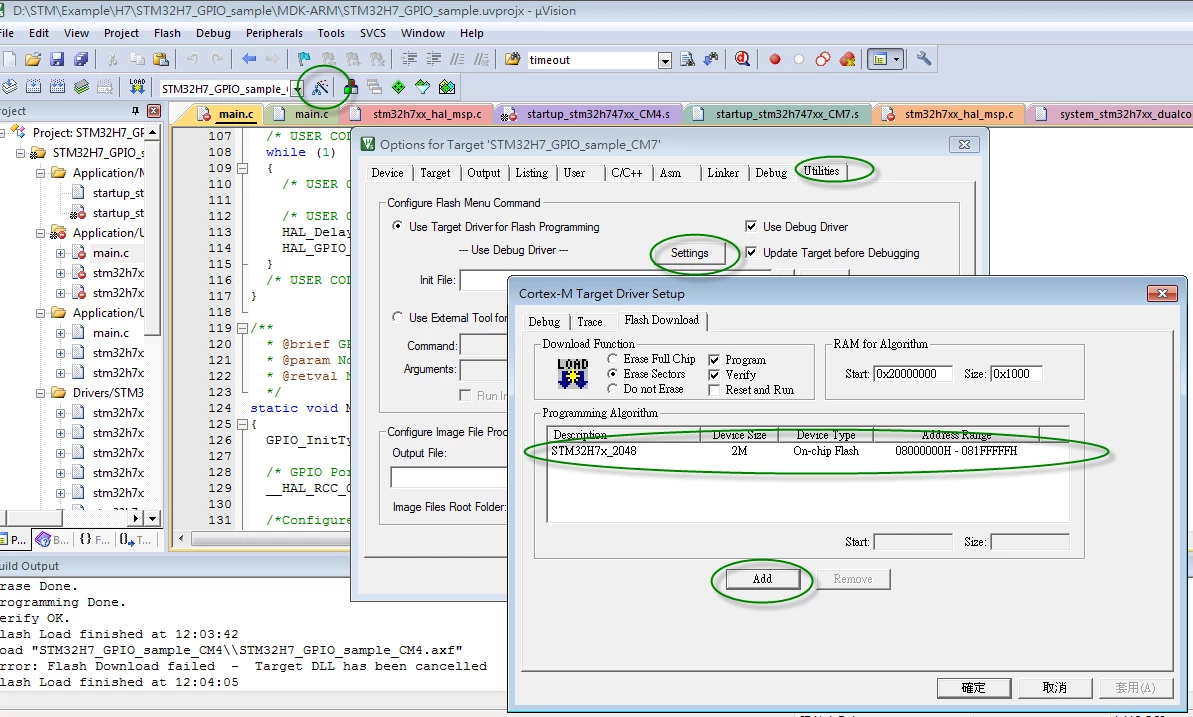Screen dimensions: 1193x717
Task: Insert breakpoint red dot icon
Action: (775, 59)
